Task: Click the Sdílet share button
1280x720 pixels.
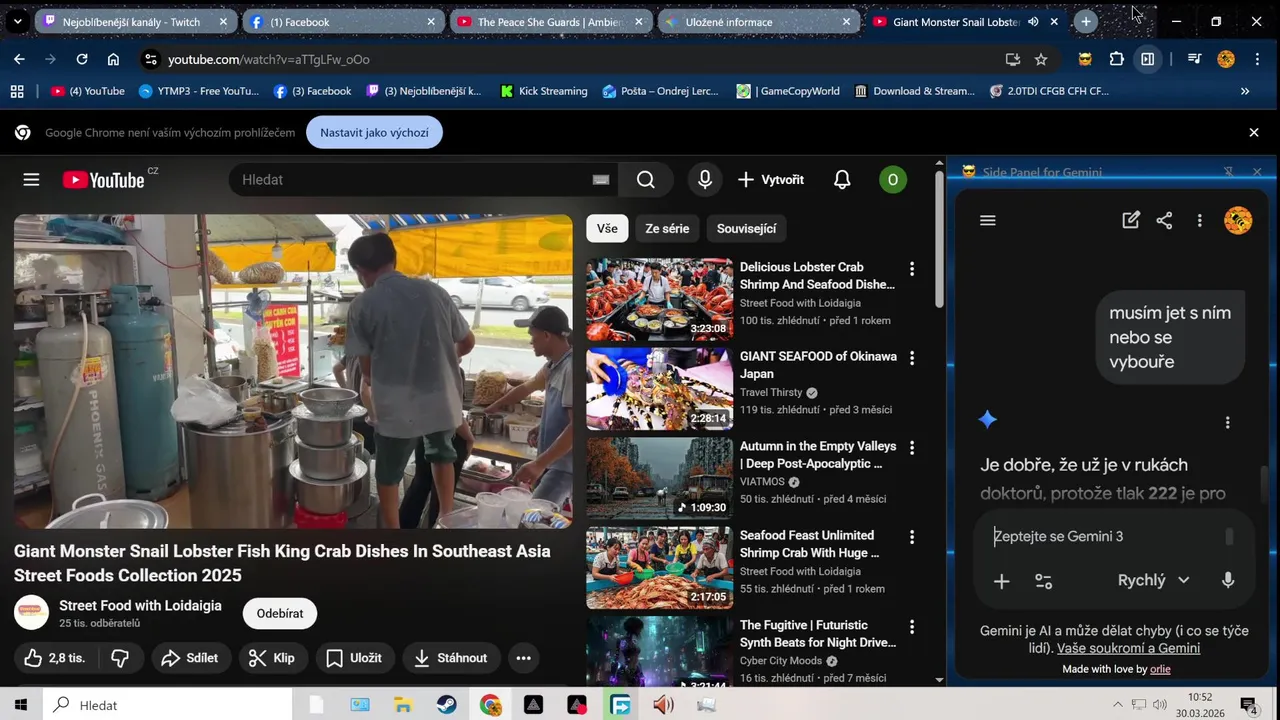Action: coord(191,658)
